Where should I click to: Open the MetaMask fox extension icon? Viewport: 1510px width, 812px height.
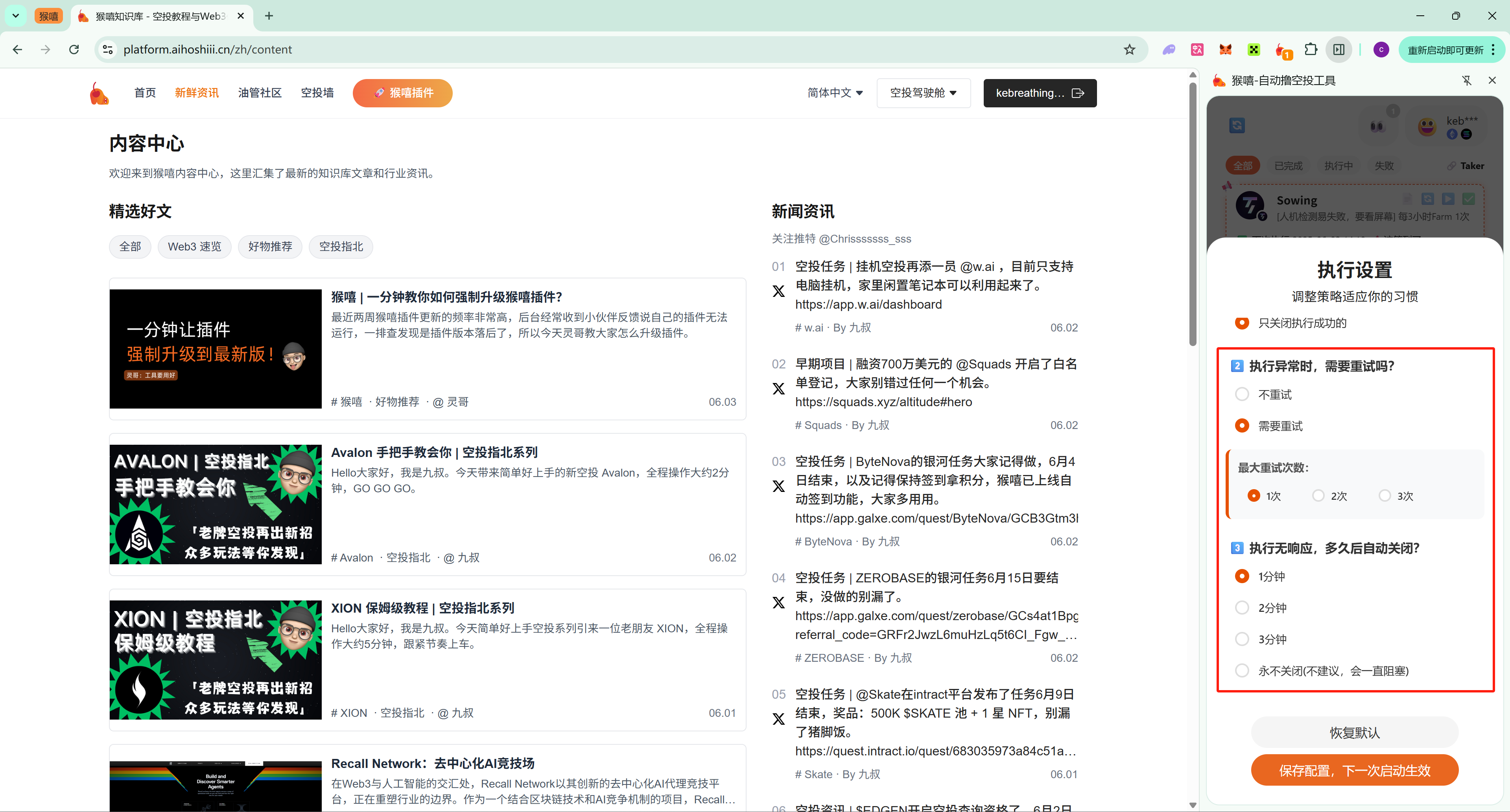coord(1225,50)
